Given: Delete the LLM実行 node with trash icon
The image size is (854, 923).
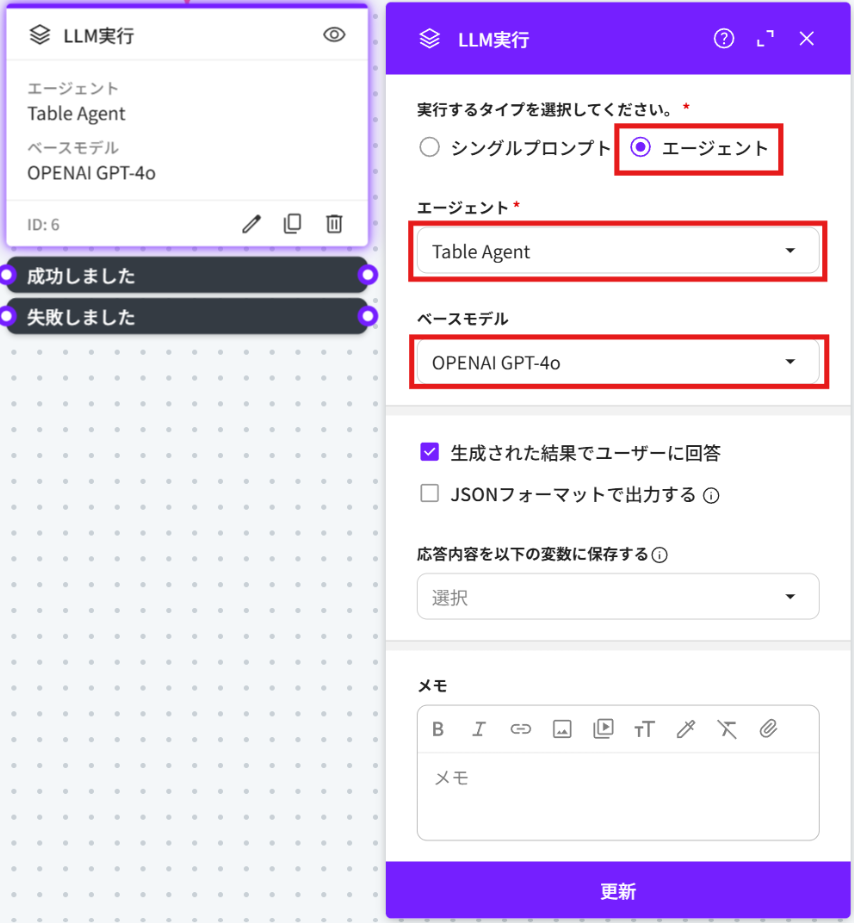Looking at the screenshot, I should [x=334, y=223].
